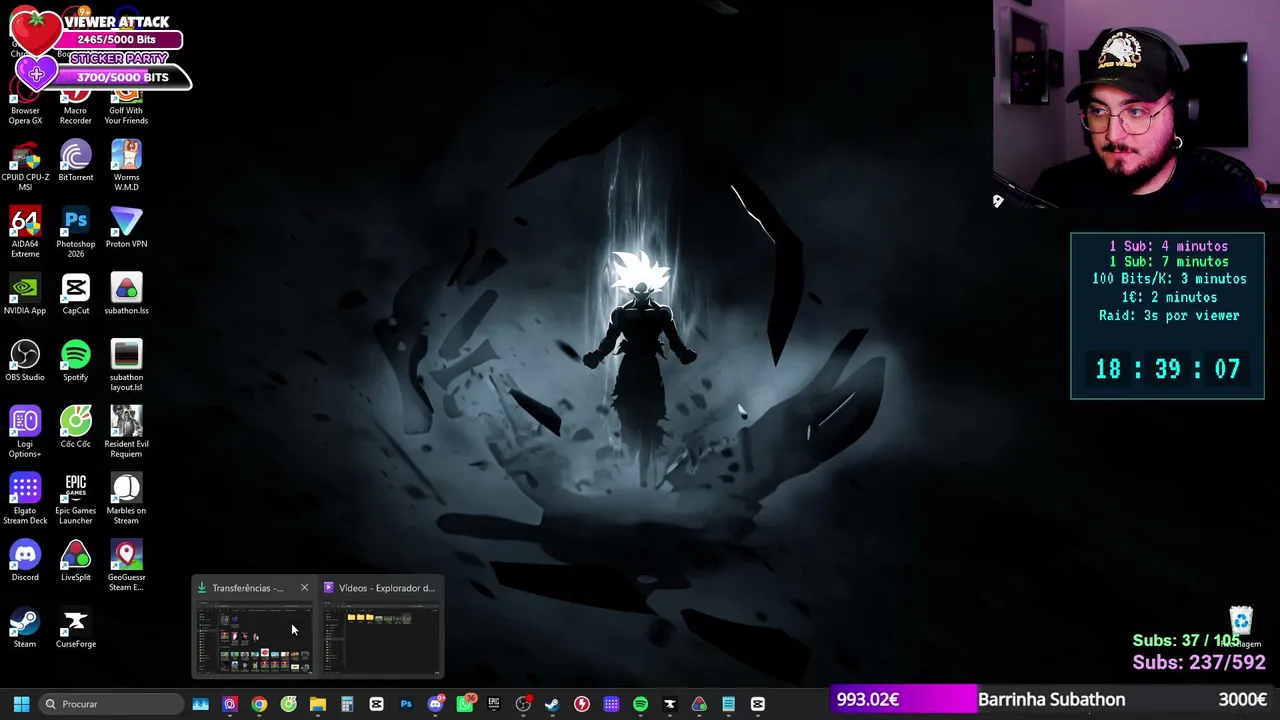
Task: Select the BitTorrent desktop icon
Action: tap(75, 161)
